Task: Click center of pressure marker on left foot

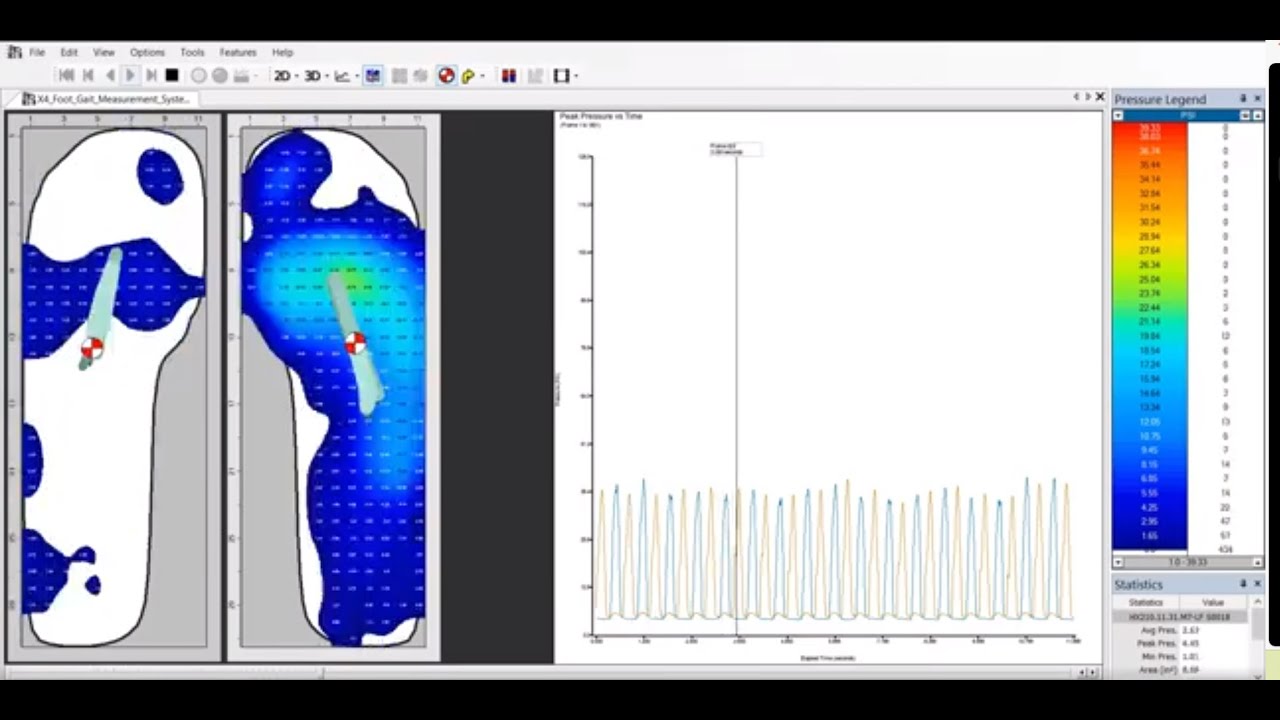Action: (x=92, y=348)
